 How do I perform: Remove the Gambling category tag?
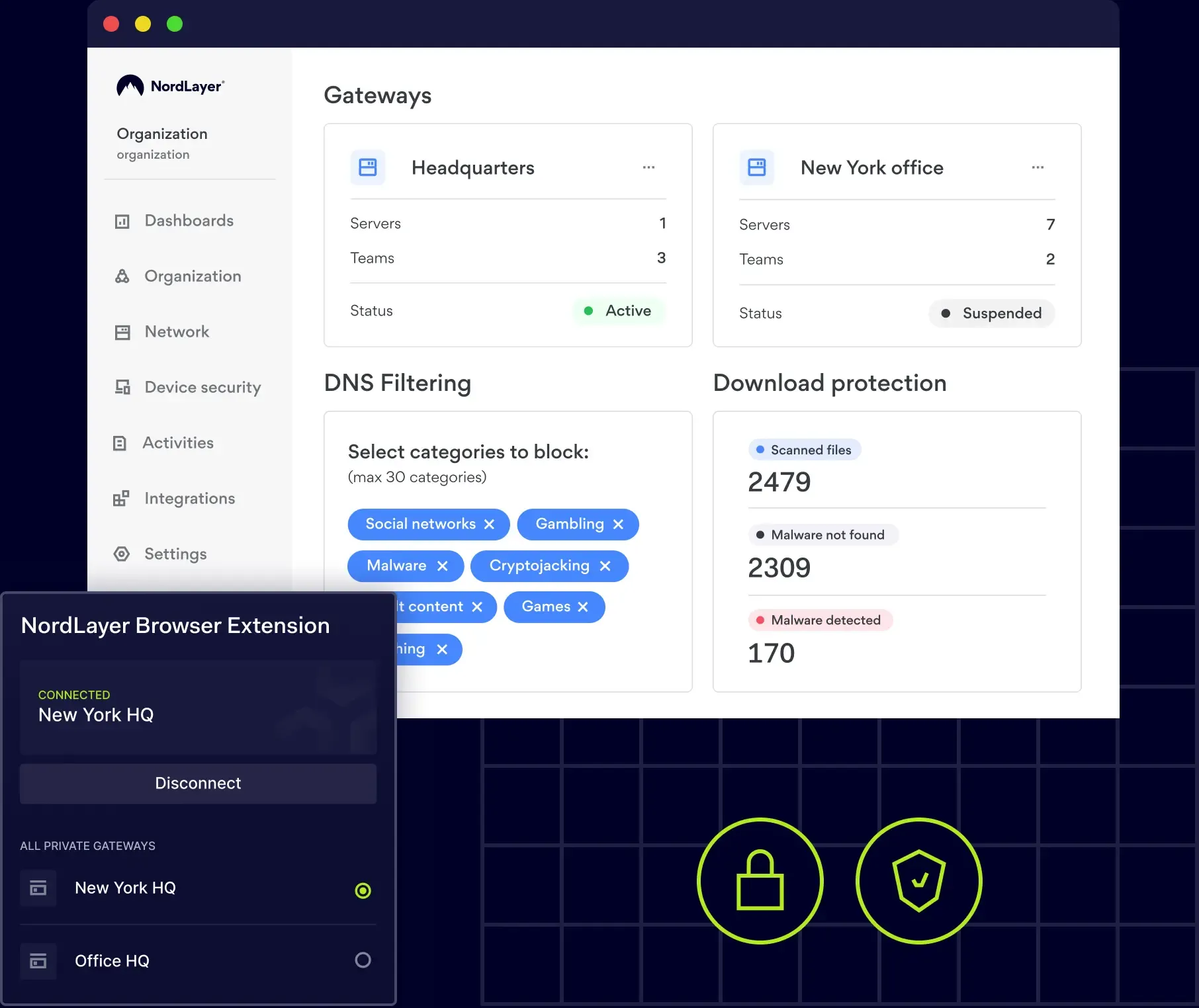coord(618,525)
